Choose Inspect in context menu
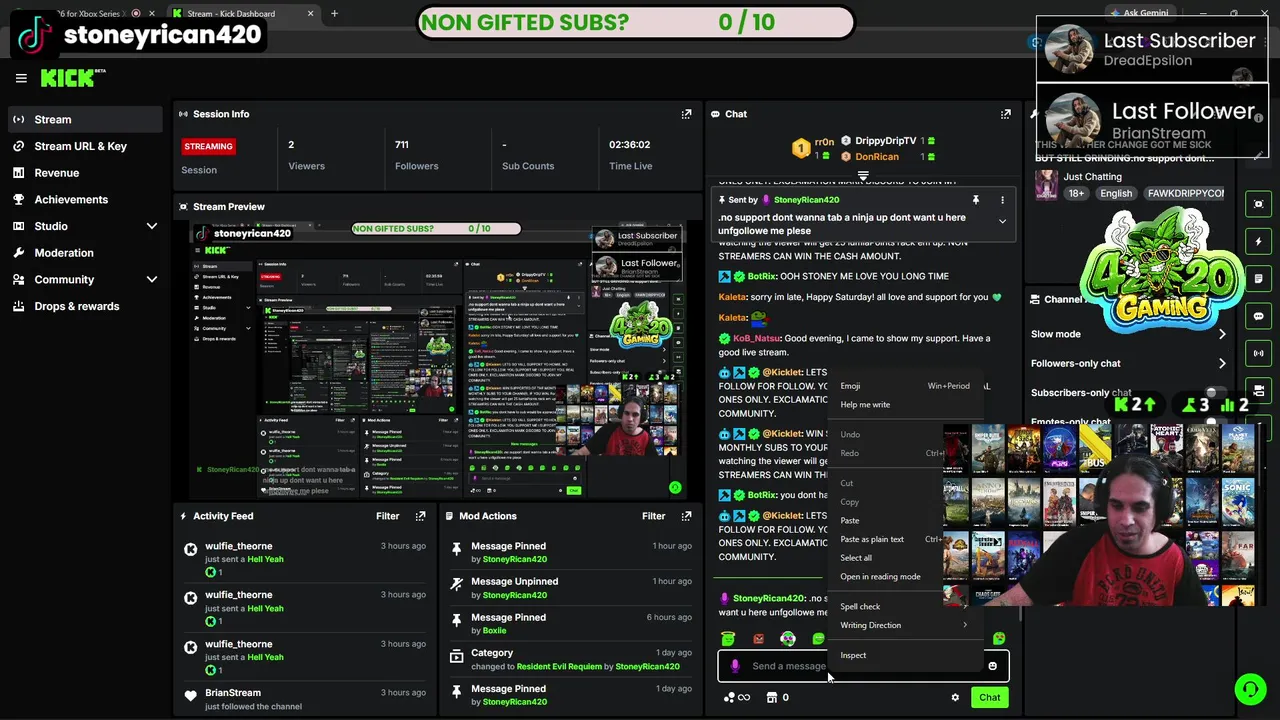The width and height of the screenshot is (1280, 720). pos(905,655)
